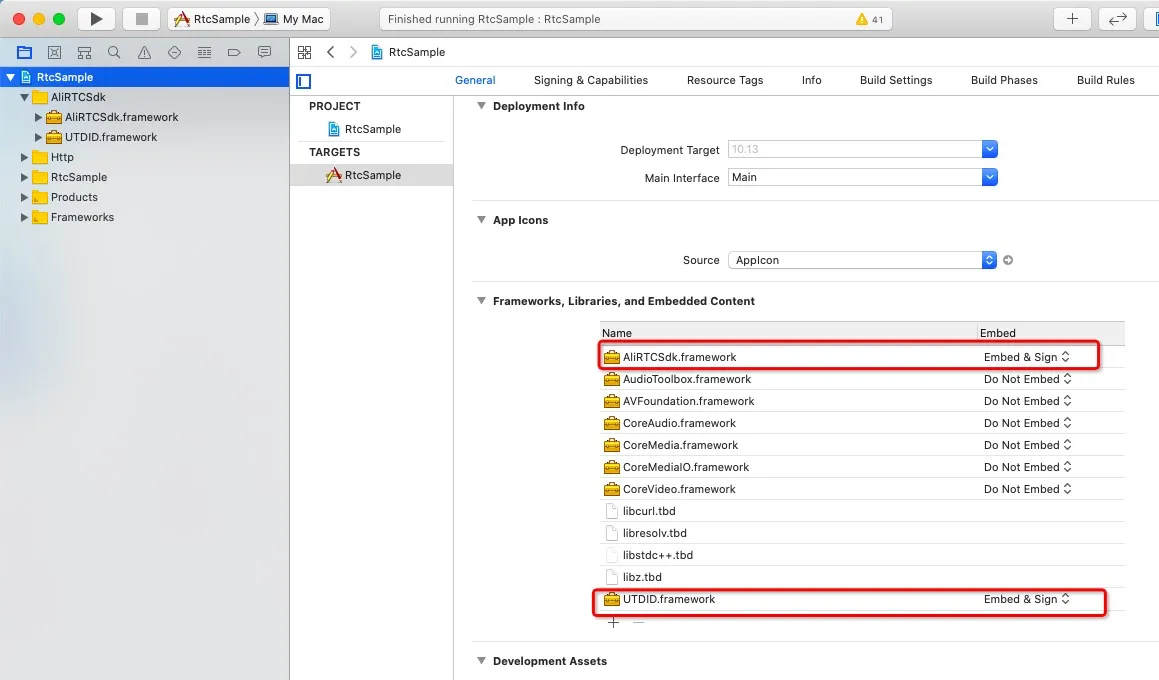This screenshot has width=1159, height=680.
Task: Open the Breakpoint navigator icon
Action: [x=234, y=52]
